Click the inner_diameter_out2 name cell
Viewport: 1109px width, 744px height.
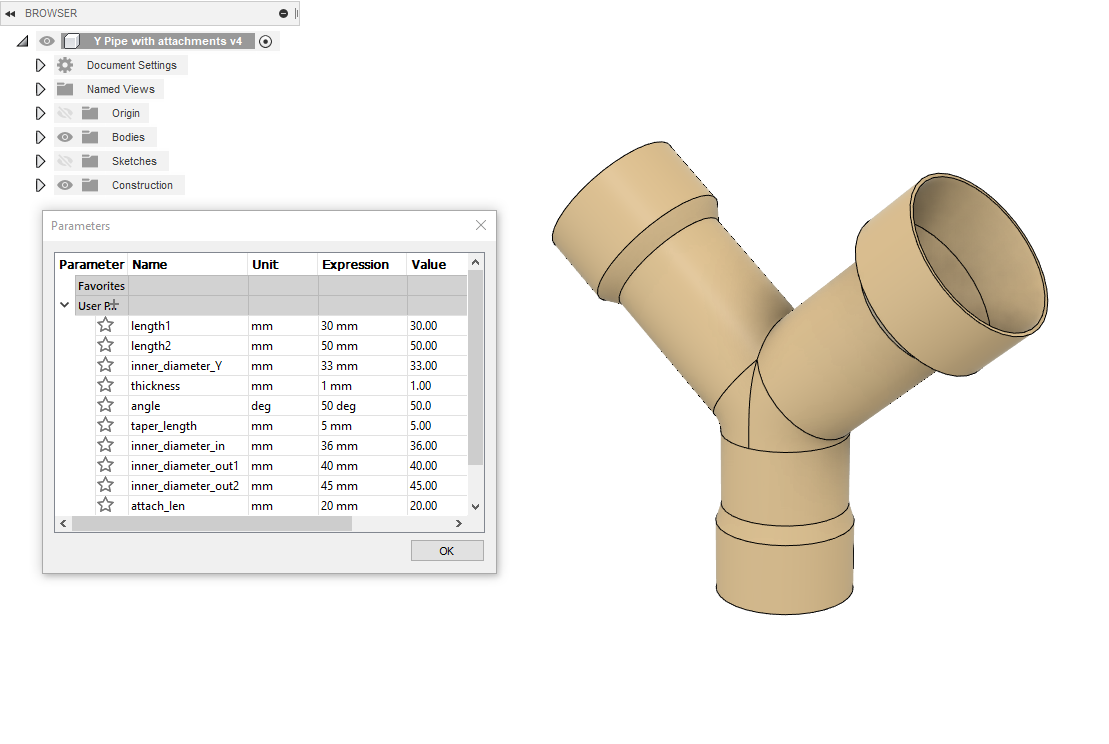pyautogui.click(x=187, y=486)
